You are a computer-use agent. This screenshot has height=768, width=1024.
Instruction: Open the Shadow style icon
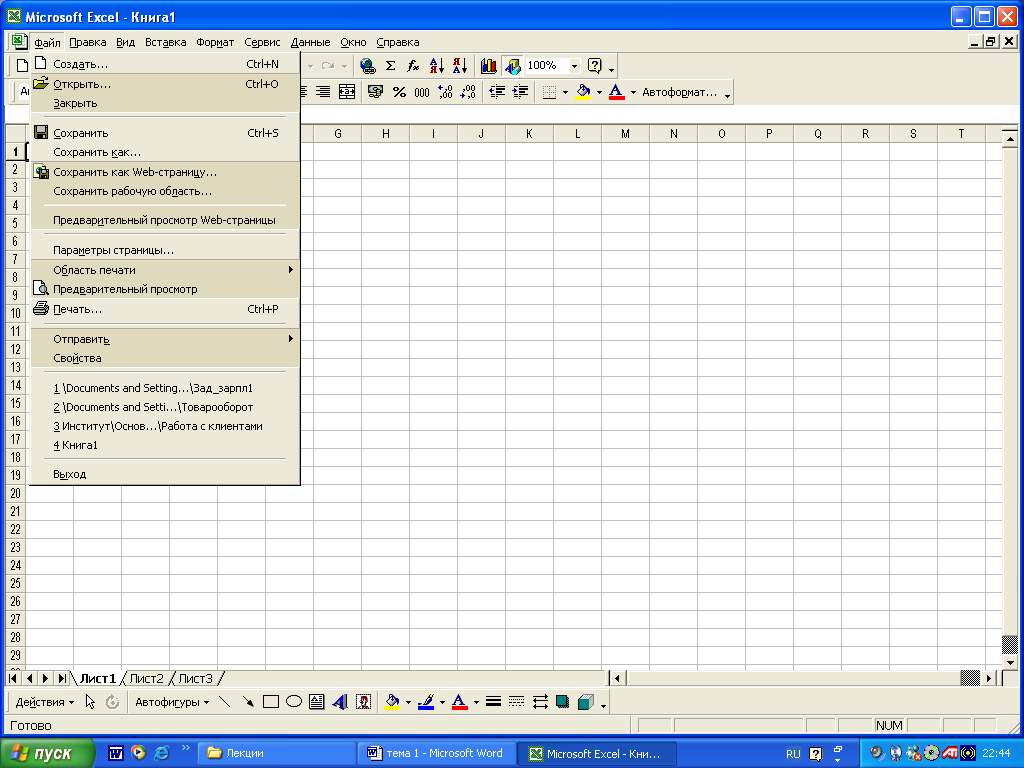562,702
